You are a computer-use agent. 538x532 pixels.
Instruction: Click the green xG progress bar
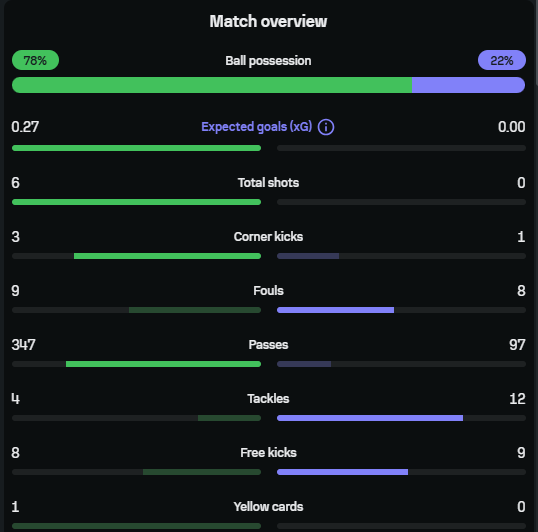click(x=136, y=148)
